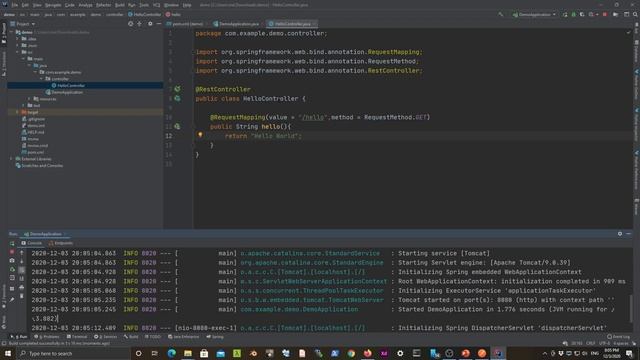Click HelloController breadcrumb in navigation bar
This screenshot has height=360, width=640.
point(144,14)
